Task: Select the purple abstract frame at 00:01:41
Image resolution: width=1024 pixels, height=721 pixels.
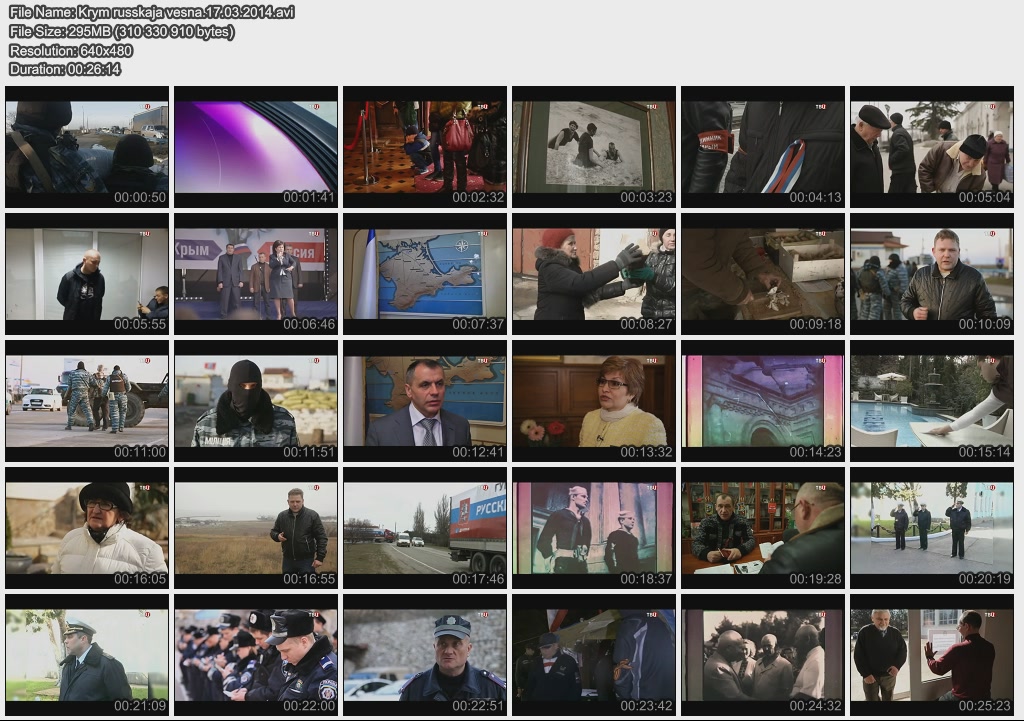Action: [256, 146]
